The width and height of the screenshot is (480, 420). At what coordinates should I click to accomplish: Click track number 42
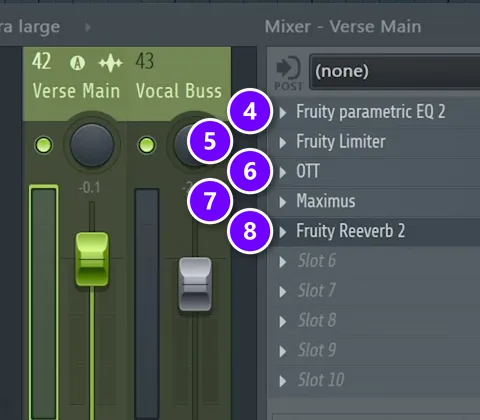pyautogui.click(x=42, y=61)
